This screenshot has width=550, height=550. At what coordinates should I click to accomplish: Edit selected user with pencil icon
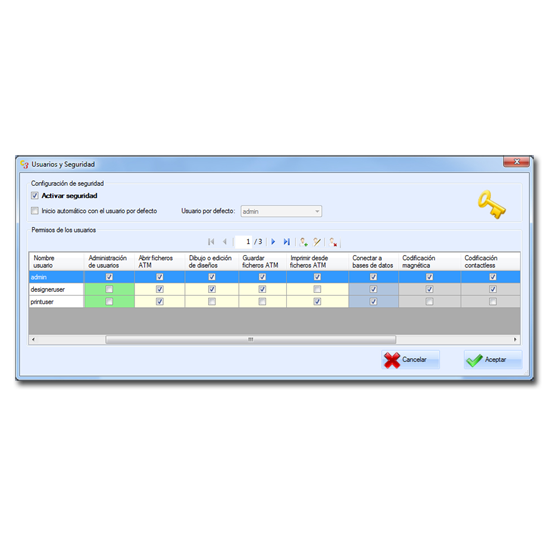click(317, 242)
